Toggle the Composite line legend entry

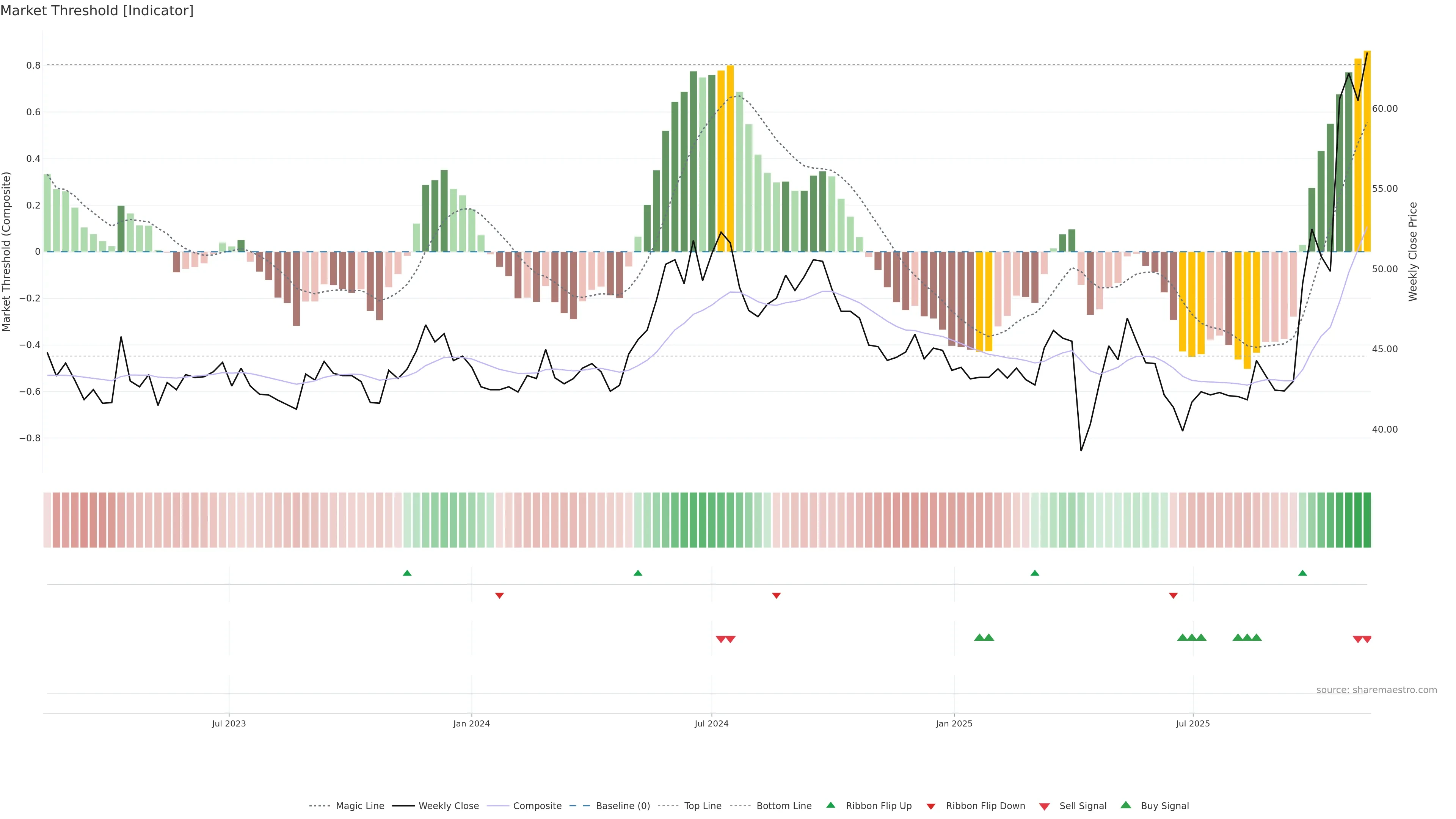[x=537, y=806]
